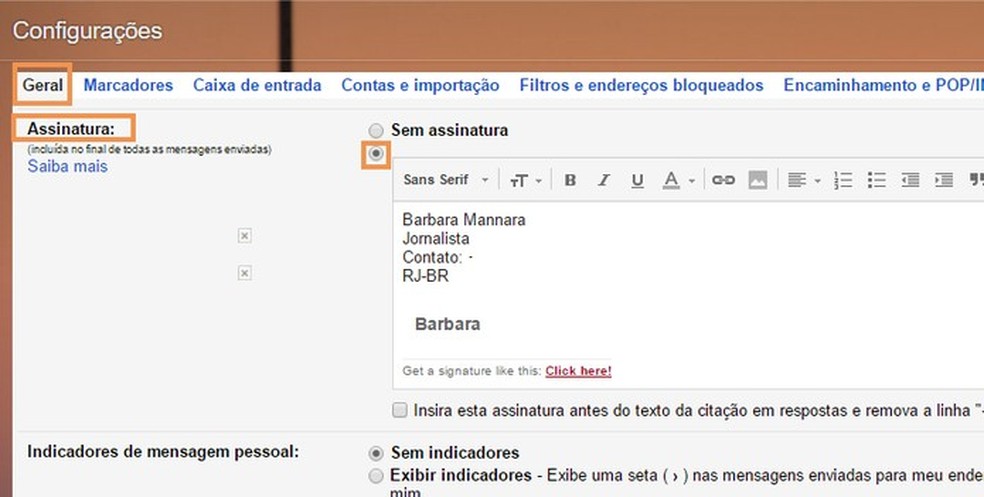Select the Sem indicadores radio option

[x=376, y=453]
